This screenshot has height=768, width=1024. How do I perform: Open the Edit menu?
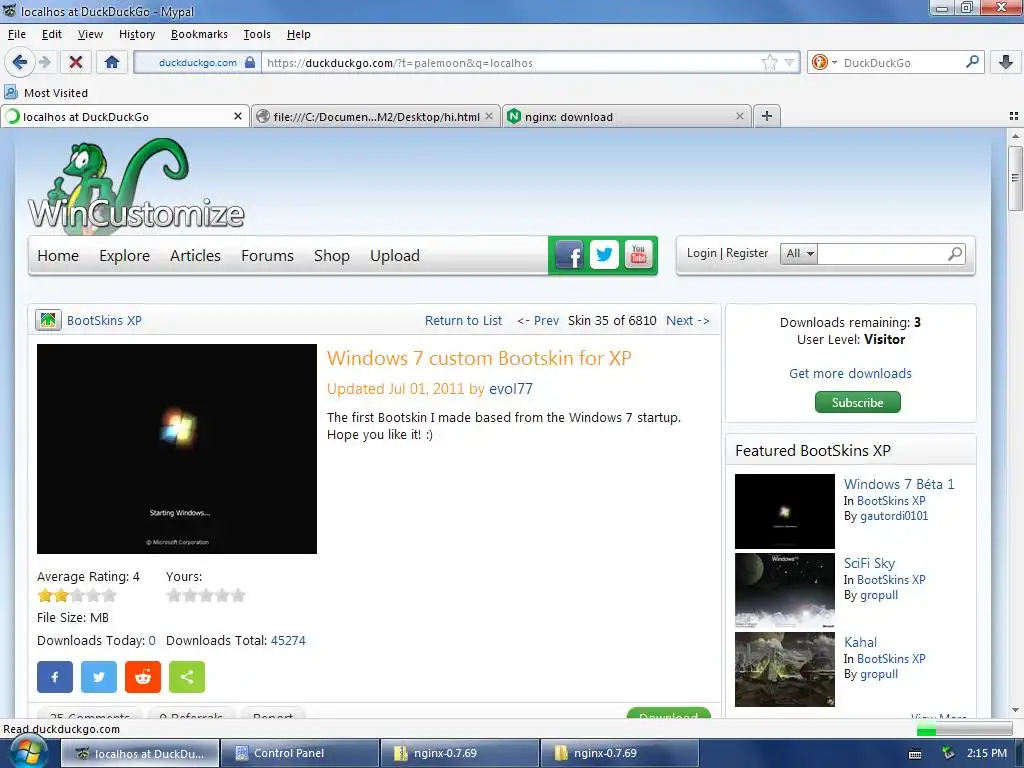pyautogui.click(x=52, y=34)
